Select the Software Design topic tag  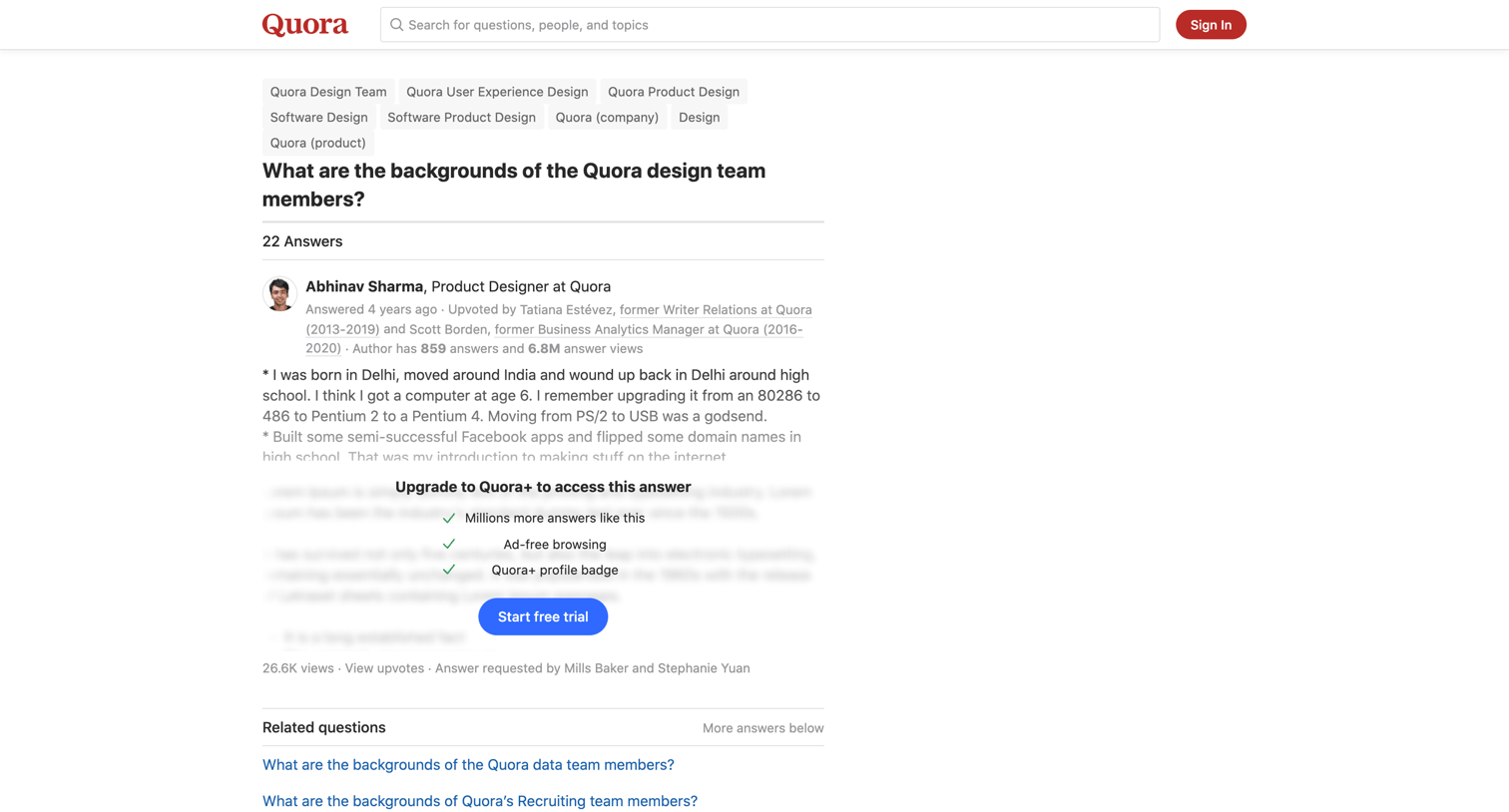coord(319,118)
